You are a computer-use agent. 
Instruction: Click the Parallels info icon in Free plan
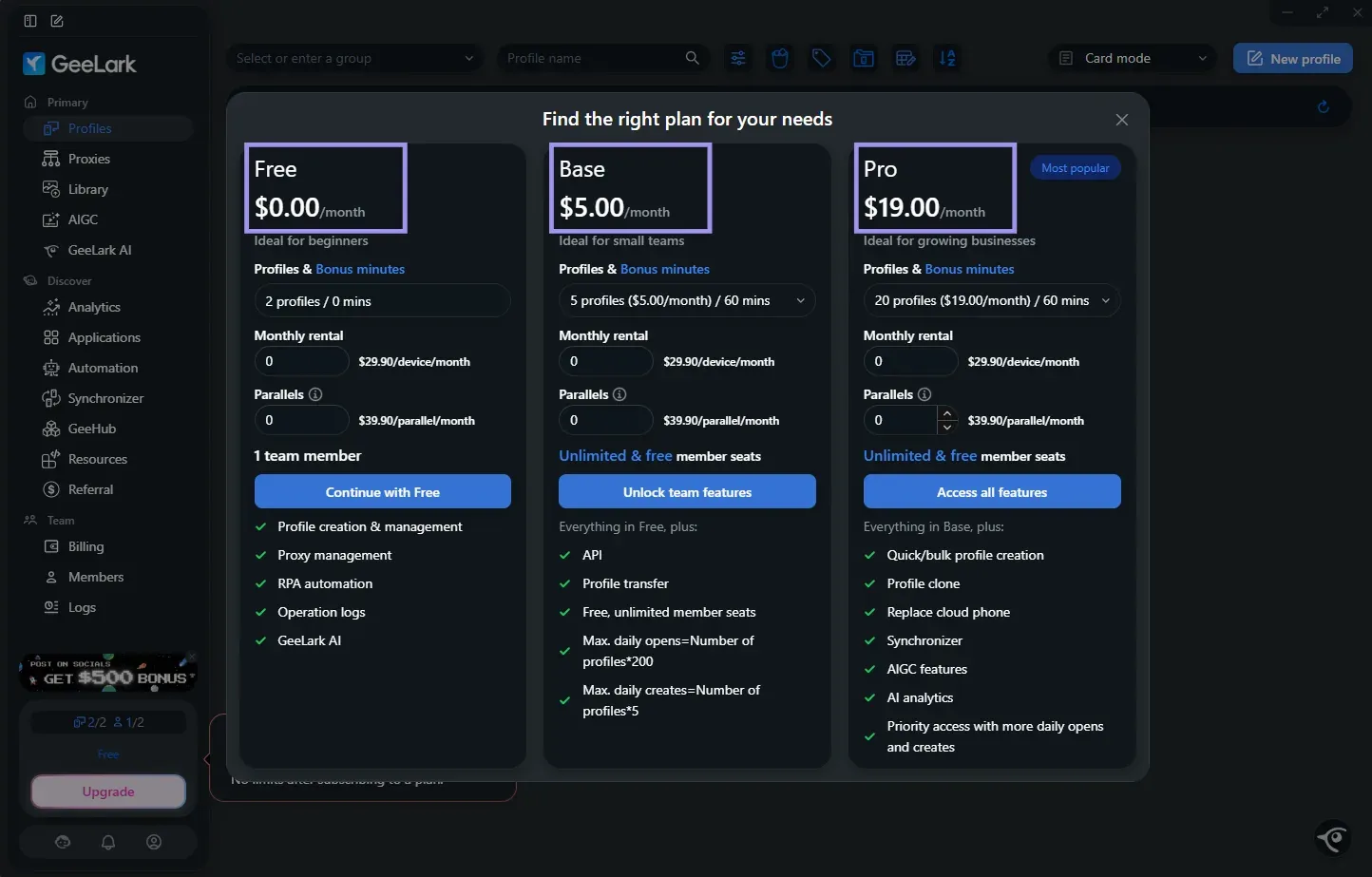(x=315, y=394)
